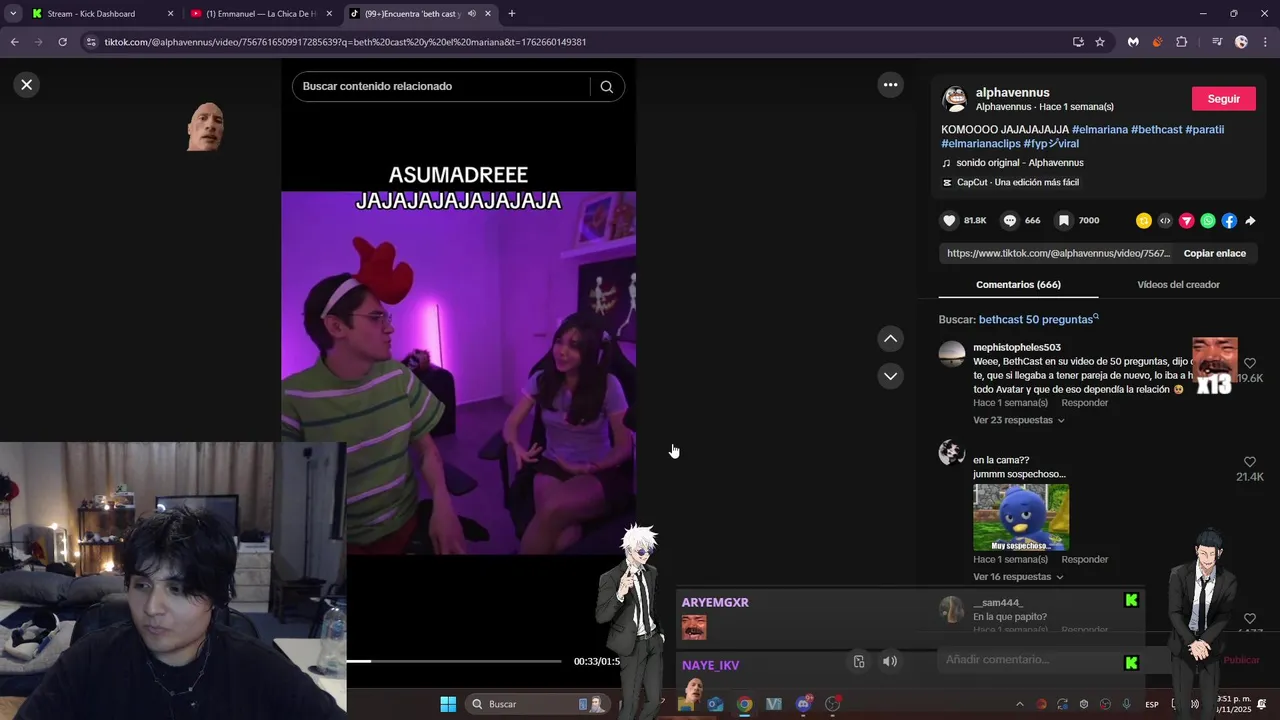Open orange clapping-hand extension

[x=1157, y=42]
